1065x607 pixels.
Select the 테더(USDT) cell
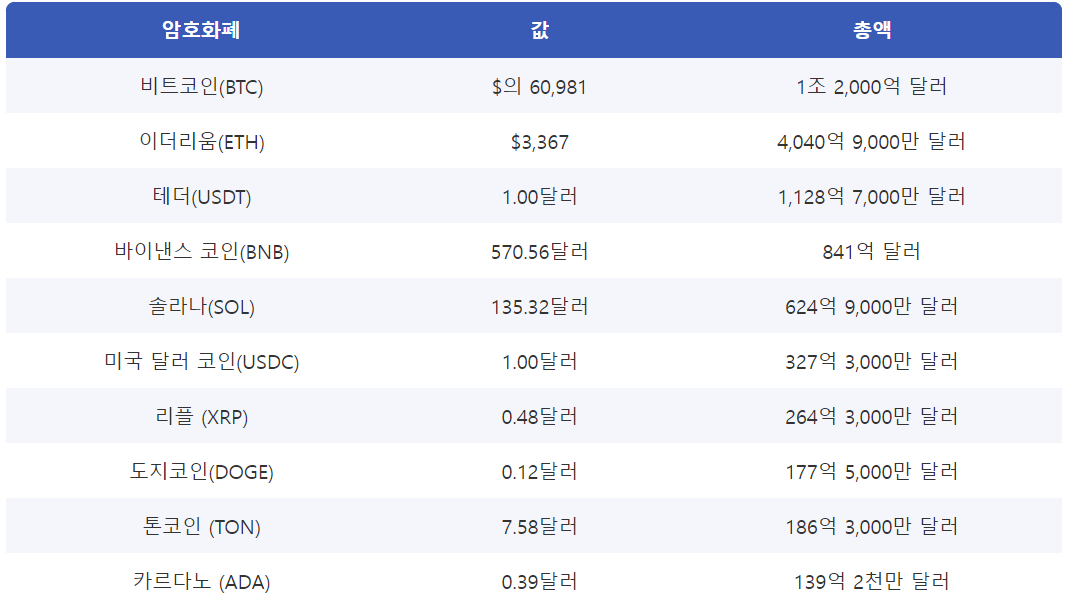tap(201, 196)
